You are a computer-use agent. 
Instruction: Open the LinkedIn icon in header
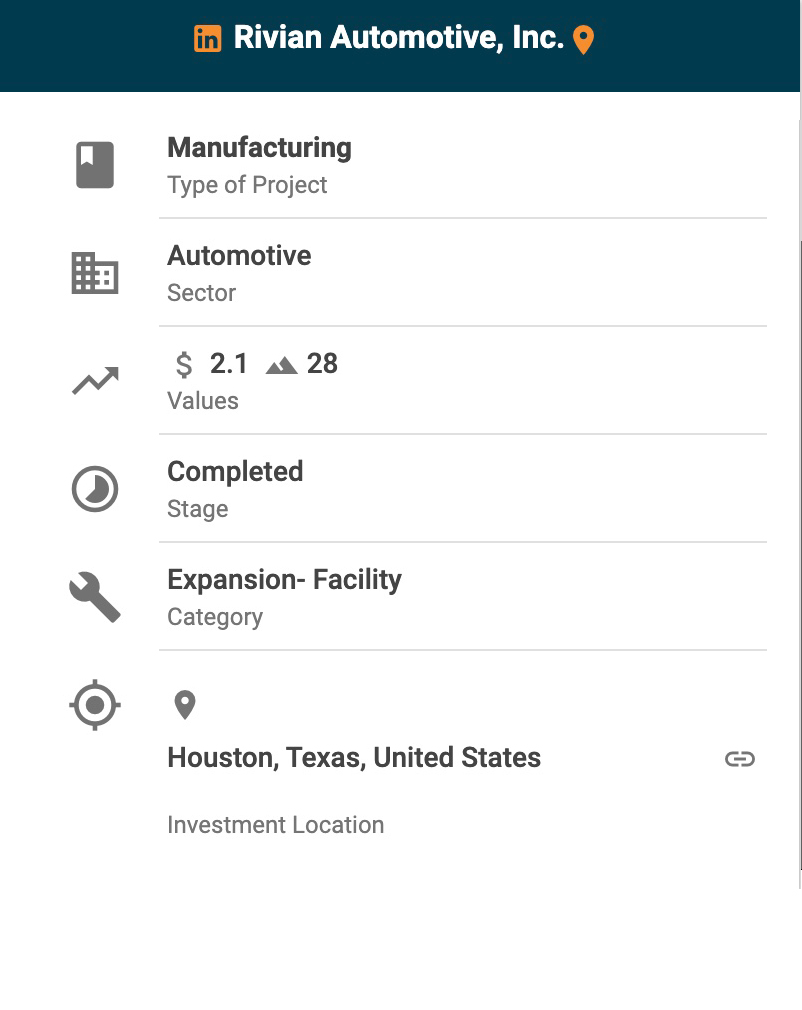tap(207, 39)
